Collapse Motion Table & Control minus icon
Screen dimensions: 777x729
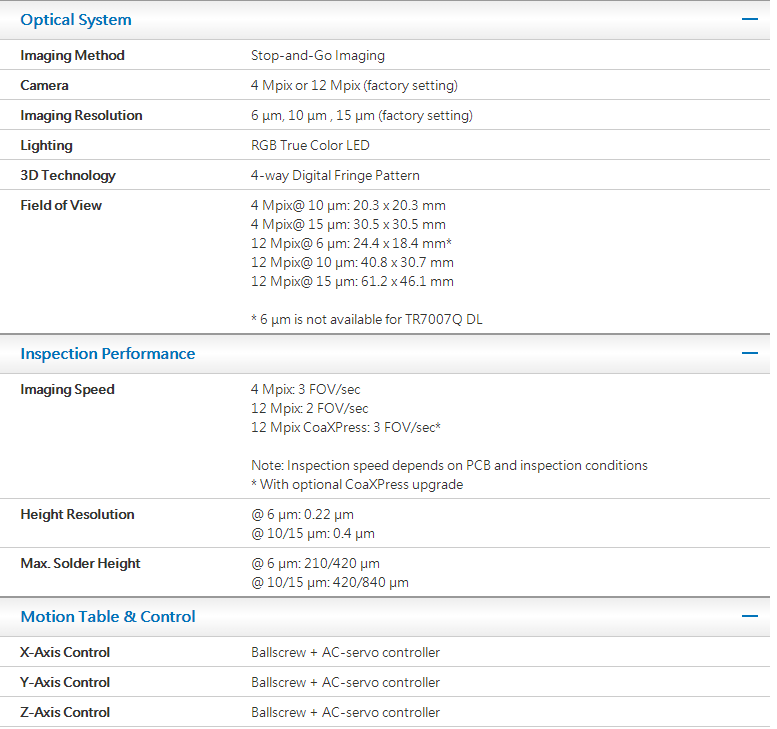point(749,617)
